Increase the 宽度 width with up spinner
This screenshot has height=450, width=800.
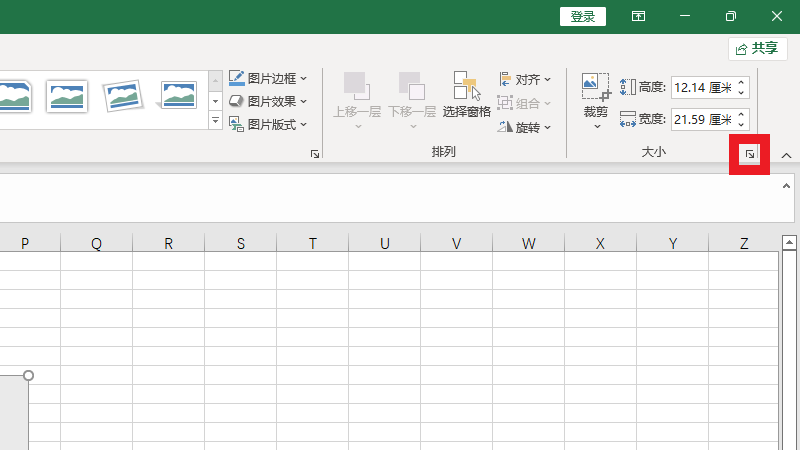[x=742, y=114]
